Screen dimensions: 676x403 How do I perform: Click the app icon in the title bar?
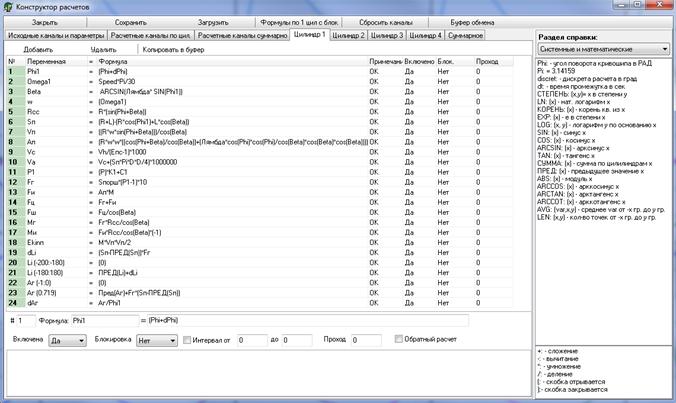coord(8,6)
